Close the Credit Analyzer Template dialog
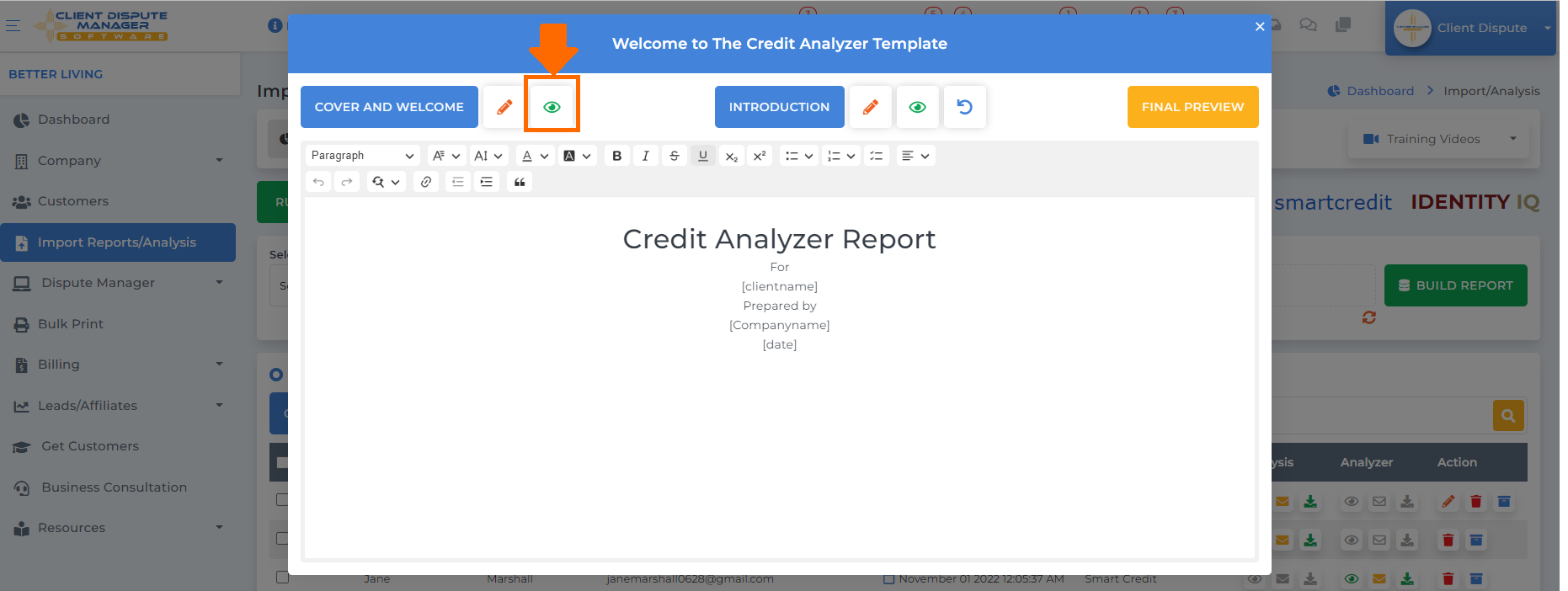Screen dimensions: 1568x591 tap(1260, 27)
